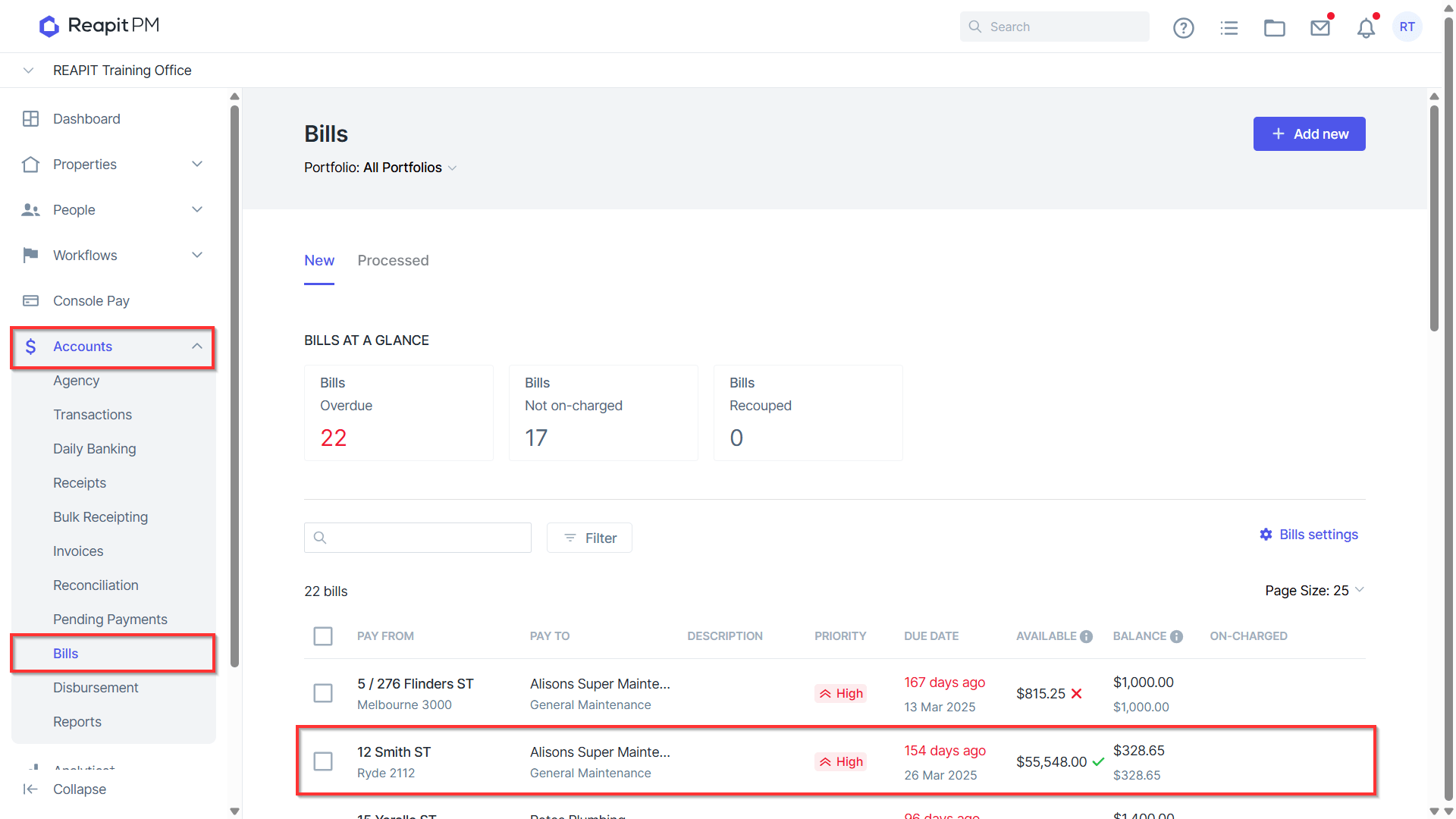
Task: Open the Portfolio: All Portfolios dropdown
Action: (381, 168)
